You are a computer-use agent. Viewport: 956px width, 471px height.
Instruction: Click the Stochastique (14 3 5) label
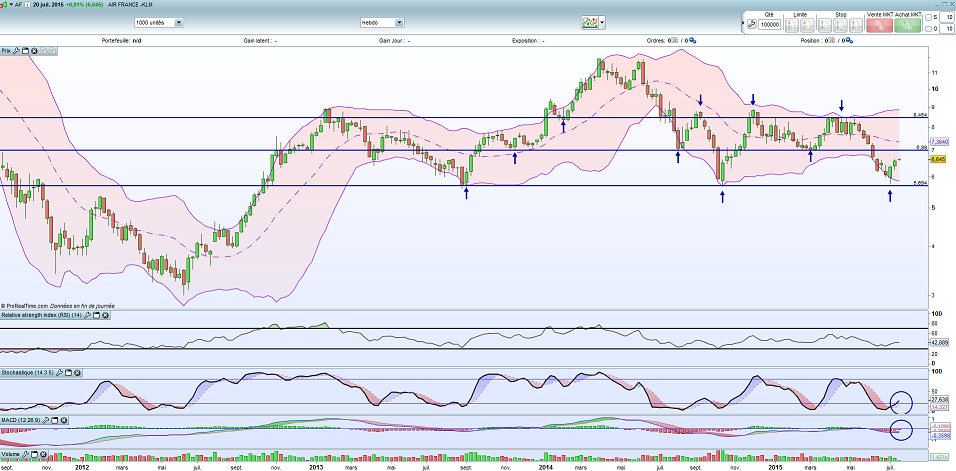[x=27, y=373]
